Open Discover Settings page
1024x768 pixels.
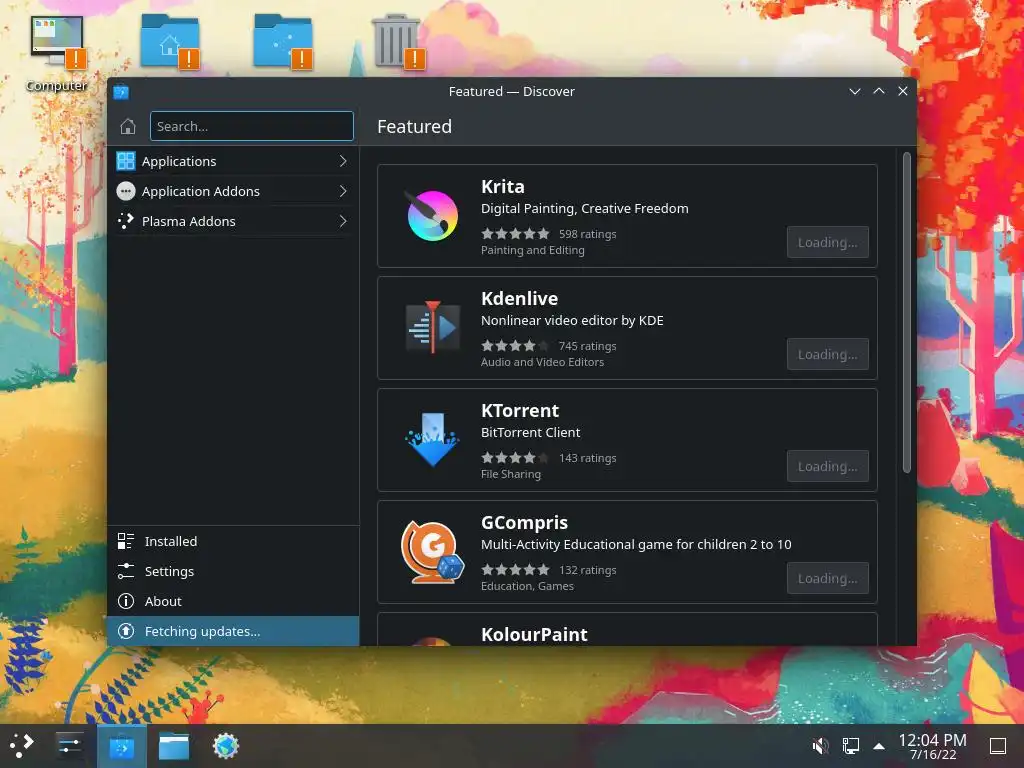point(233,571)
